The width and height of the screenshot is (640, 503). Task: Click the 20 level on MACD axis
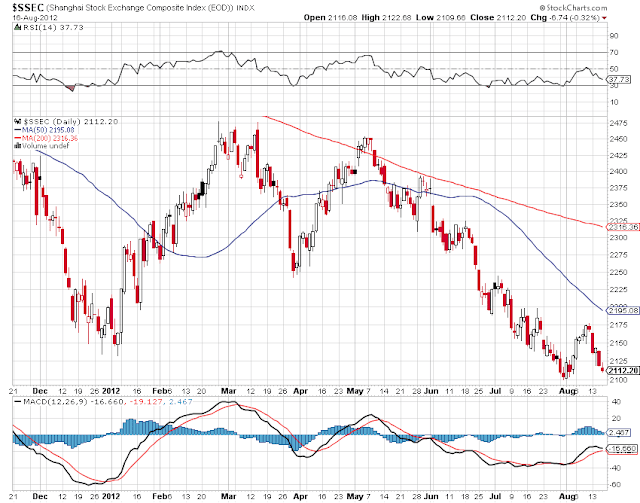(616, 418)
